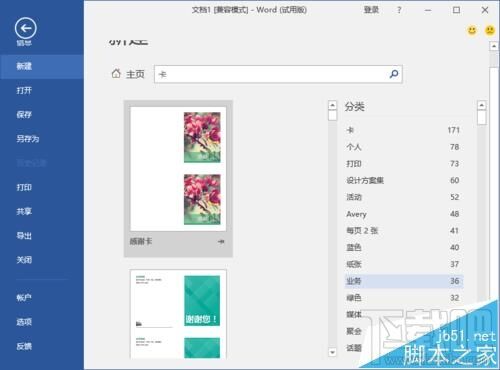Click template list scrollbar up arrow
The height and width of the screenshot is (370, 500).
(x=332, y=105)
